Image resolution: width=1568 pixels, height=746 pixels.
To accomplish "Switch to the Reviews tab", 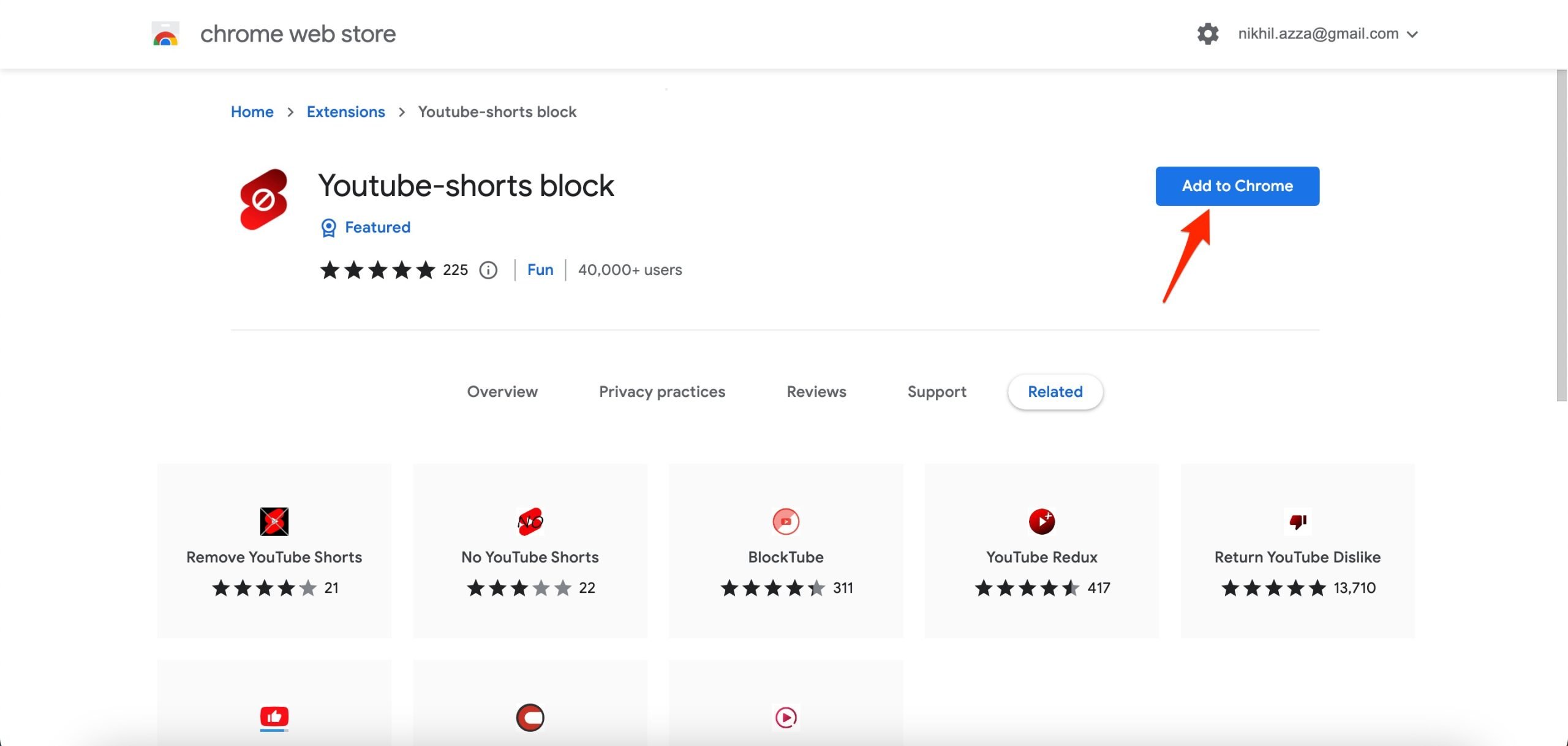I will click(x=816, y=391).
